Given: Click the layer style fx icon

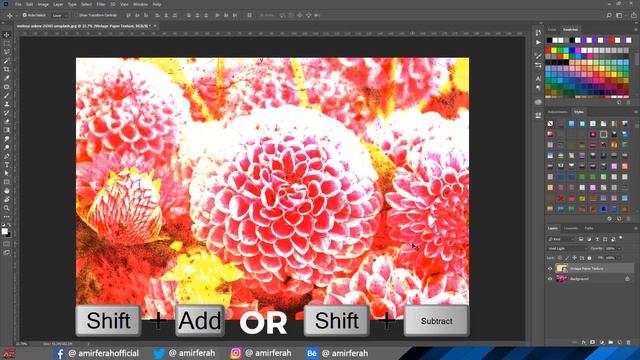Looking at the screenshot, I should point(584,342).
